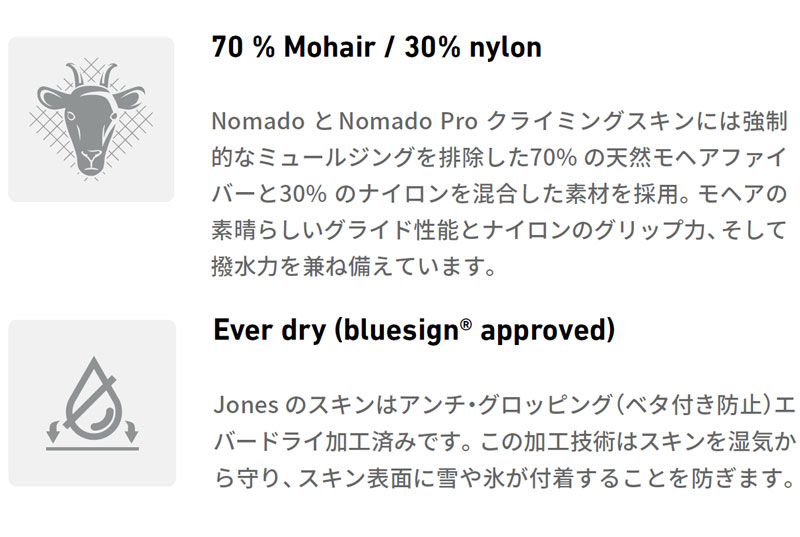This screenshot has height=537, width=800.
Task: Select the goat's horns on the mohair icon
Action: pyautogui.click(x=92, y=75)
